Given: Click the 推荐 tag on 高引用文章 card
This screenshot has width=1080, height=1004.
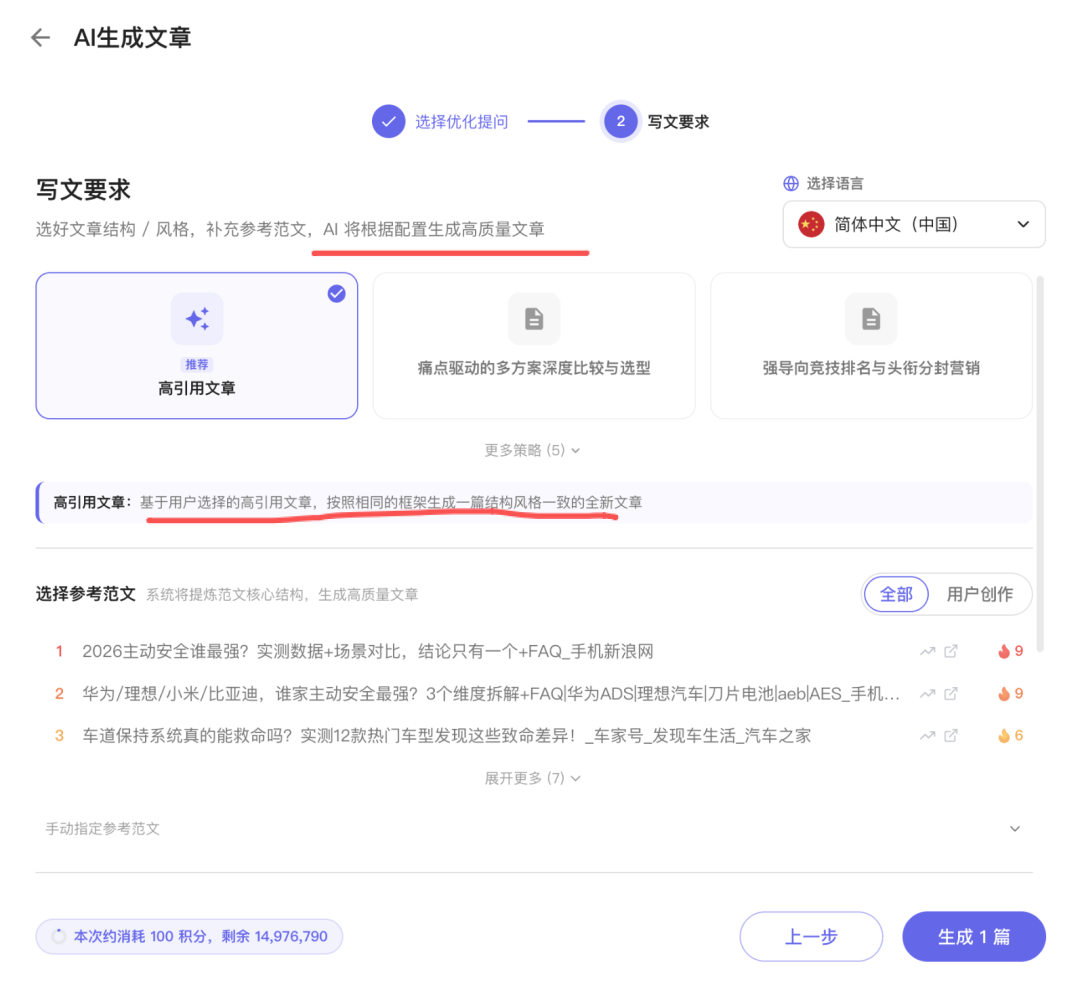Looking at the screenshot, I should (x=197, y=364).
